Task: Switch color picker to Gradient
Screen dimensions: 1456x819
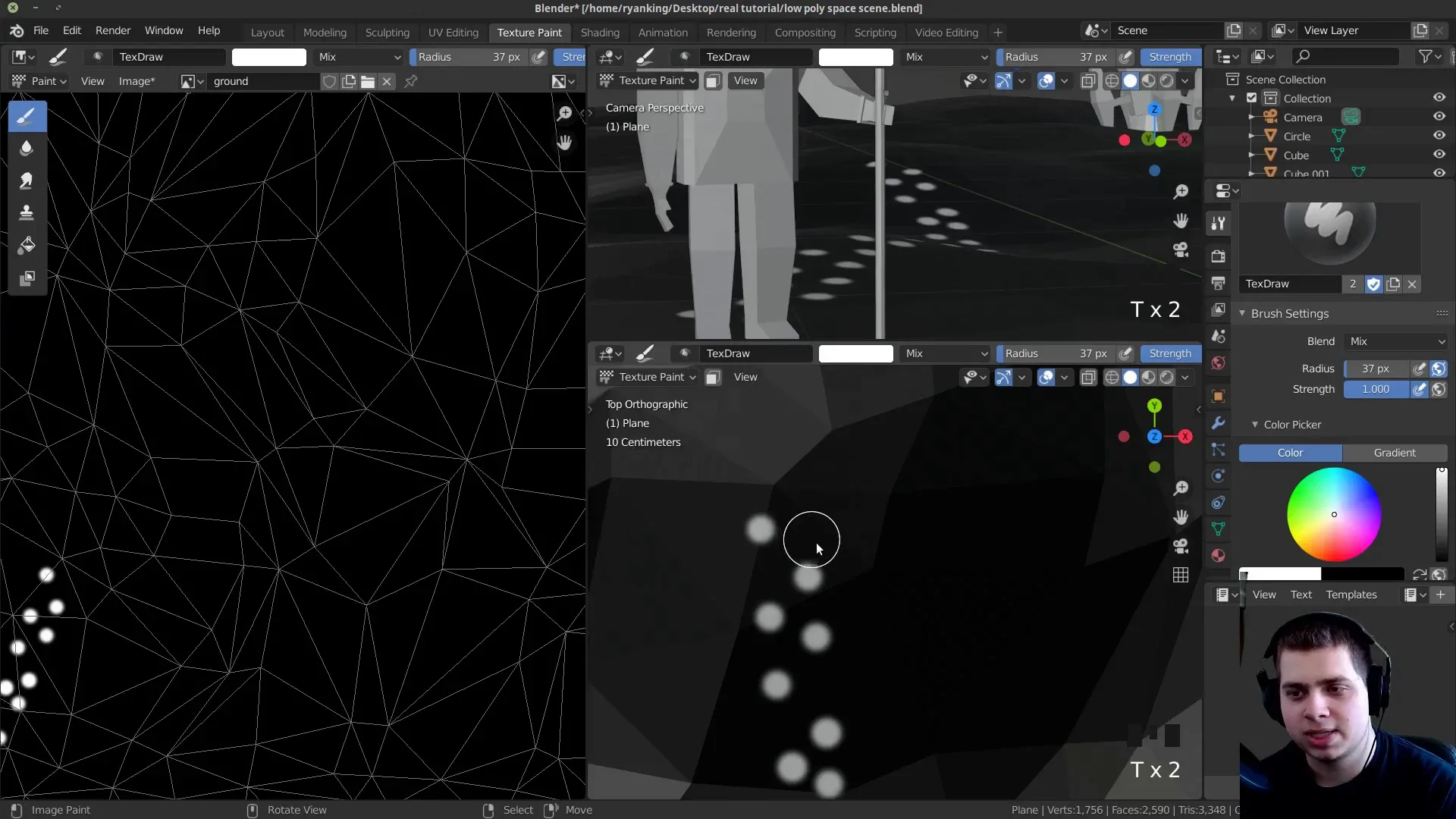Action: click(1394, 453)
